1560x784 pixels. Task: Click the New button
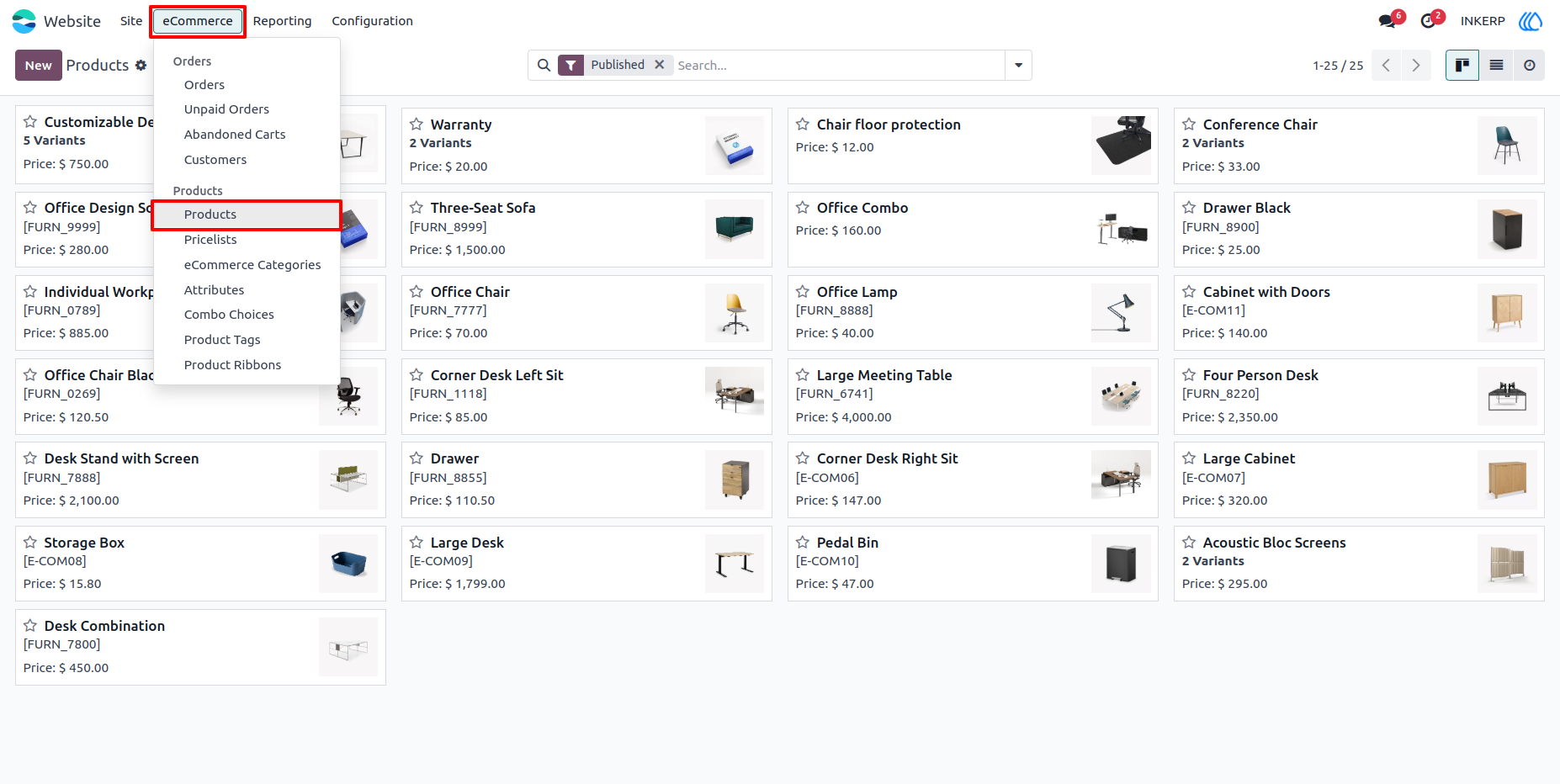click(39, 66)
